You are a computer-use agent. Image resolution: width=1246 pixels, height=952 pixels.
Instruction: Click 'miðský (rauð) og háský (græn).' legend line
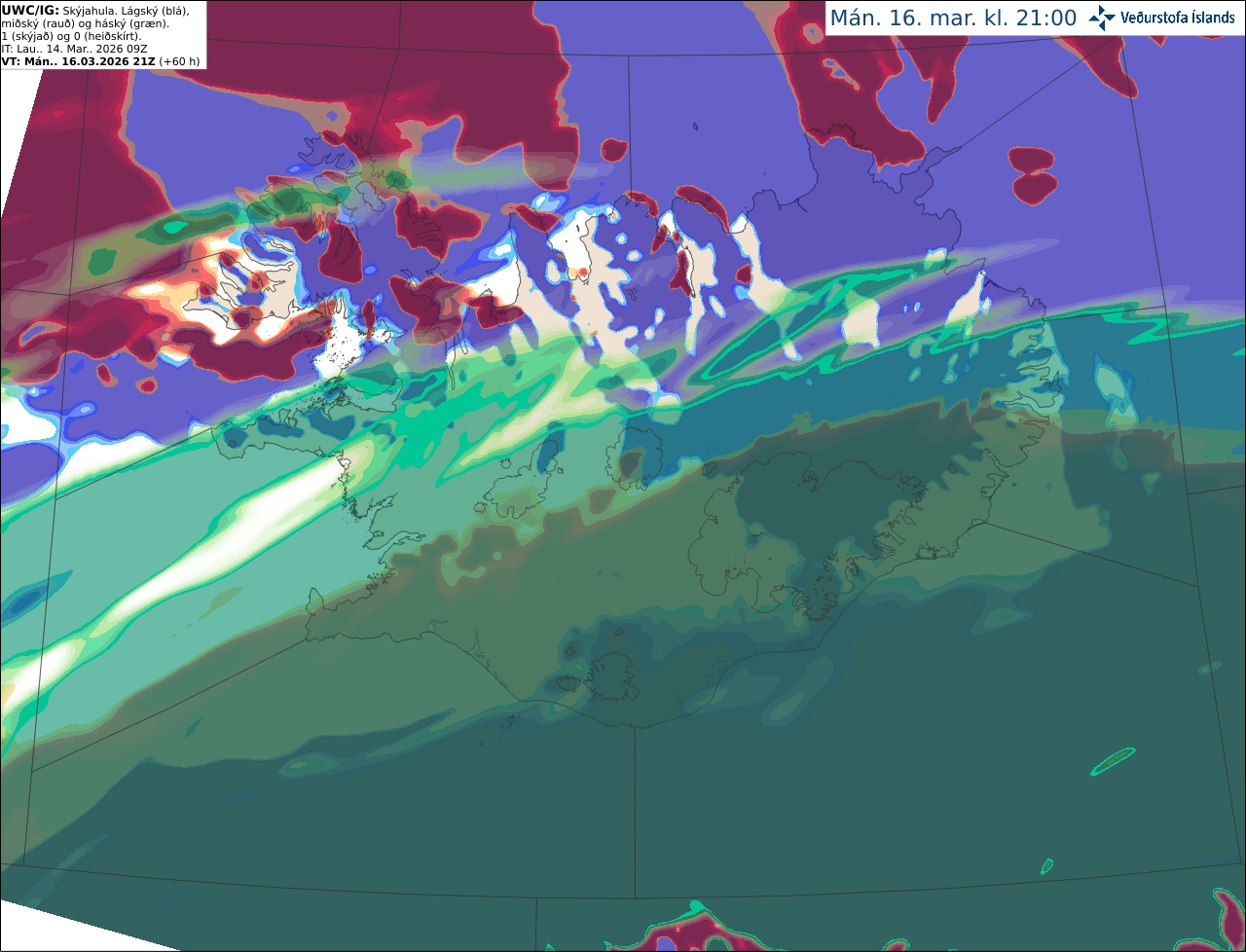click(x=85, y=22)
